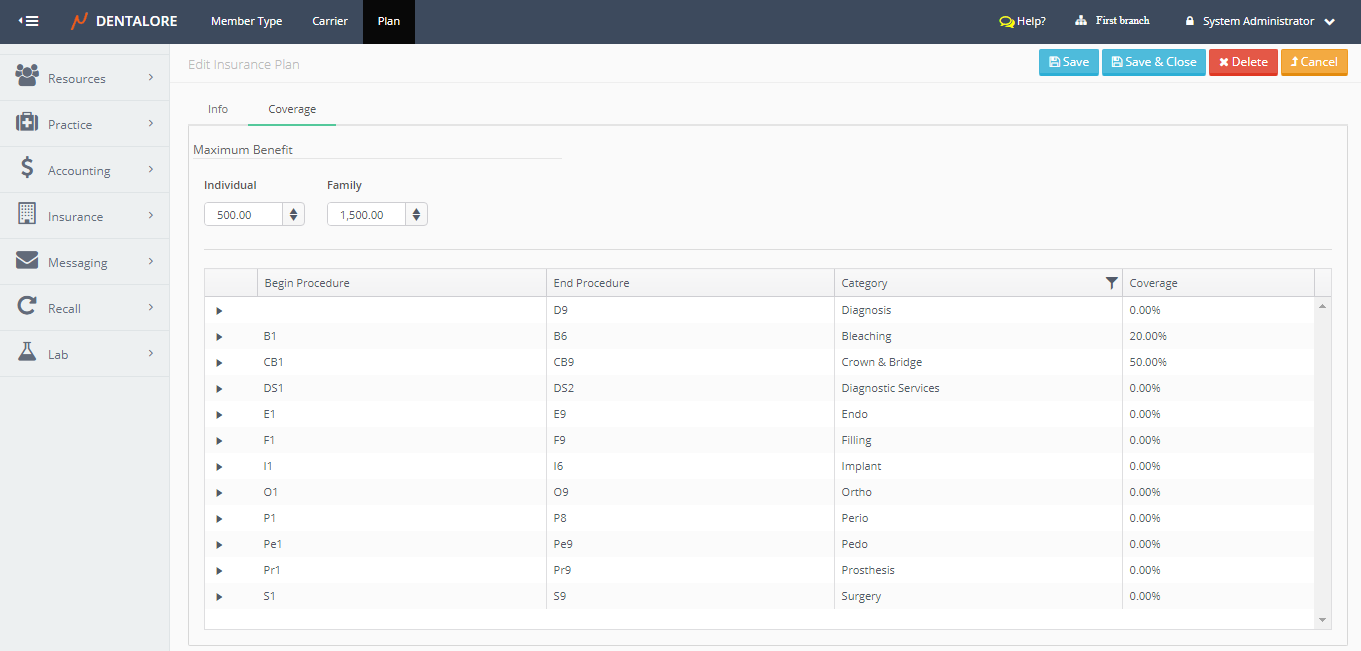
Task: Click the Dentalore logo icon
Action: (x=79, y=21)
